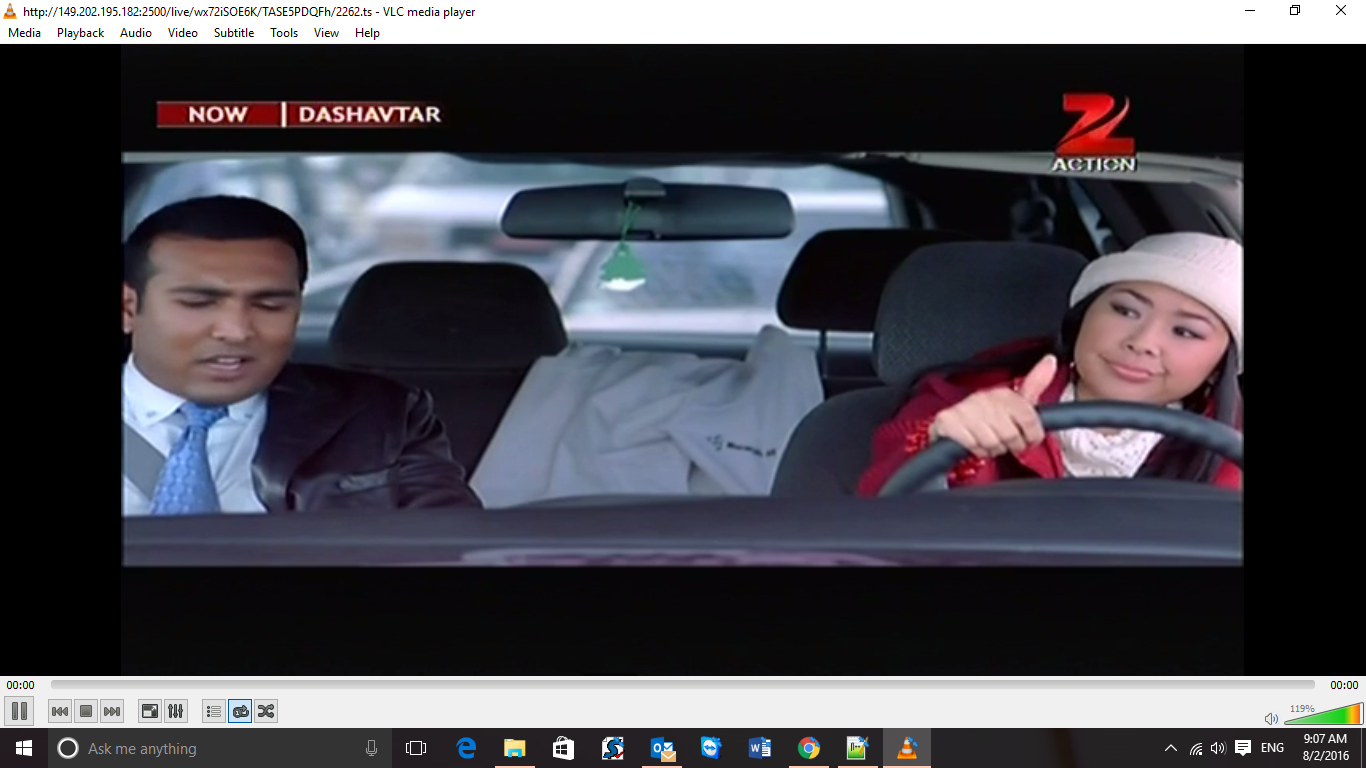The width and height of the screenshot is (1366, 768).
Task: Open TeamViewer from the taskbar
Action: (711, 748)
